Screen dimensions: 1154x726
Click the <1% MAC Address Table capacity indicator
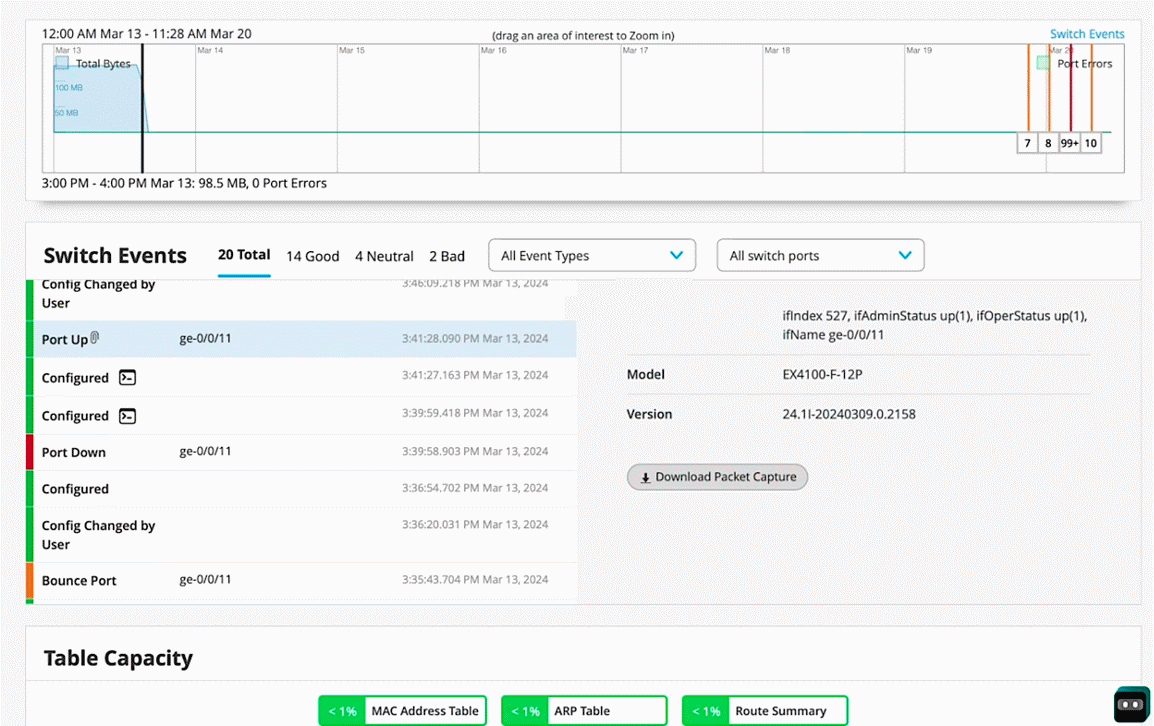pyautogui.click(x=341, y=710)
